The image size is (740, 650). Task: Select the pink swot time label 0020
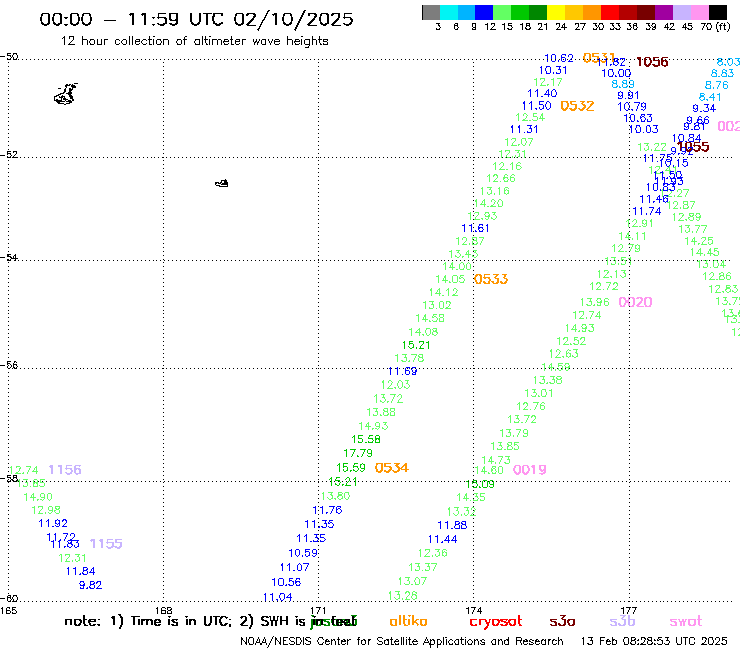(x=635, y=302)
